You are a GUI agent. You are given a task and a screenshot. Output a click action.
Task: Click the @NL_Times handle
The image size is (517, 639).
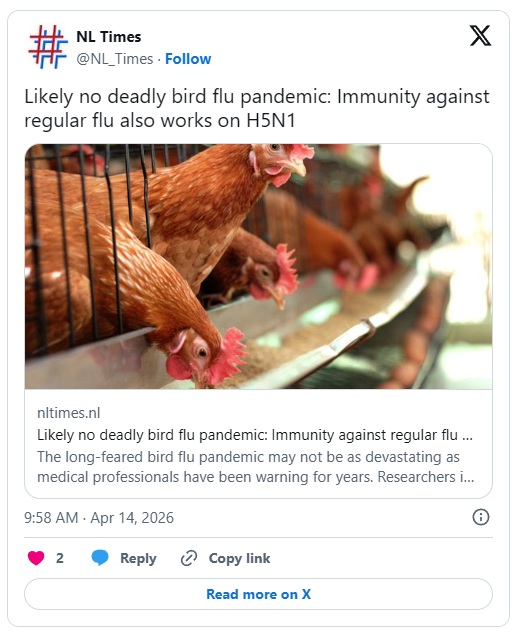pyautogui.click(x=115, y=59)
